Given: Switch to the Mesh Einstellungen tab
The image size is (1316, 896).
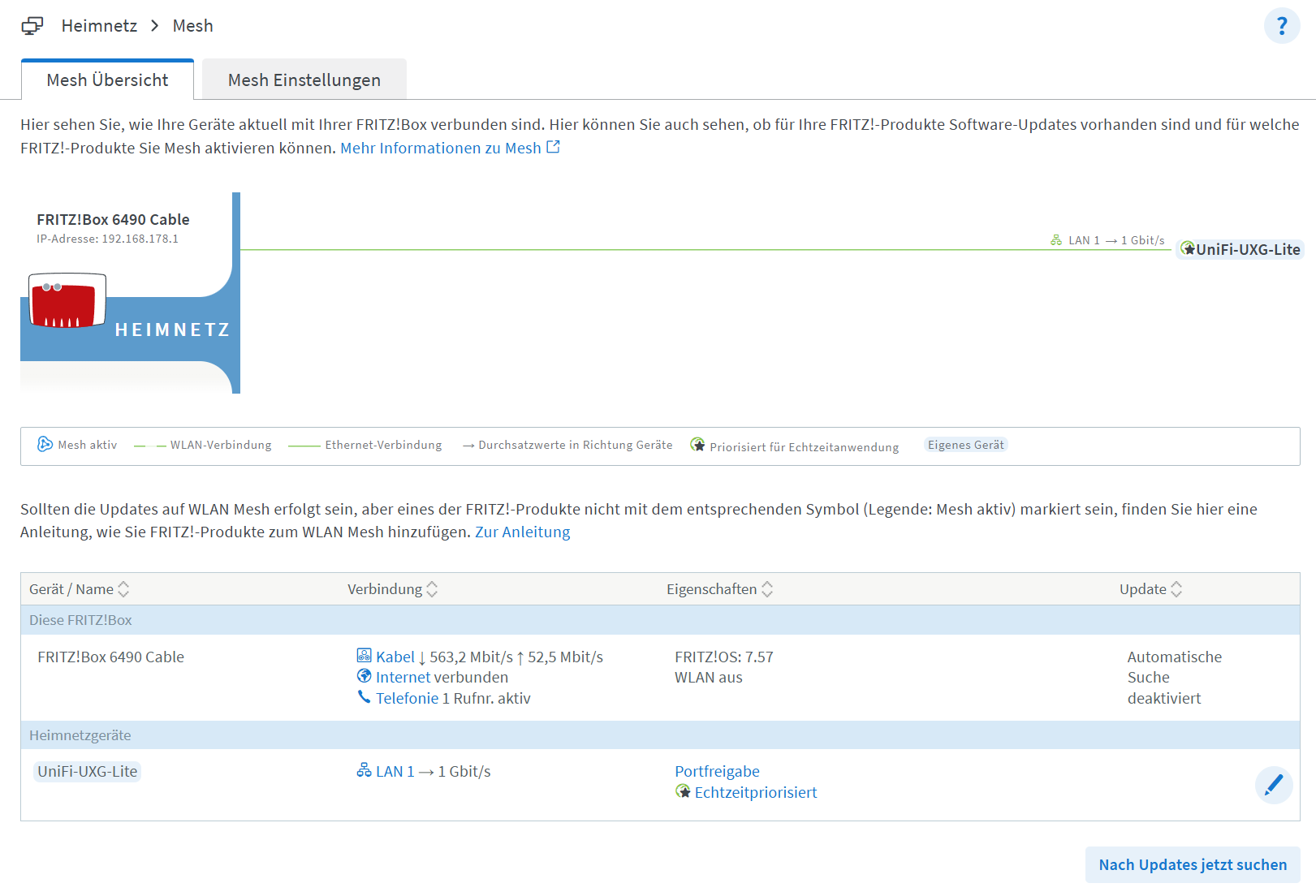Looking at the screenshot, I should [x=304, y=80].
